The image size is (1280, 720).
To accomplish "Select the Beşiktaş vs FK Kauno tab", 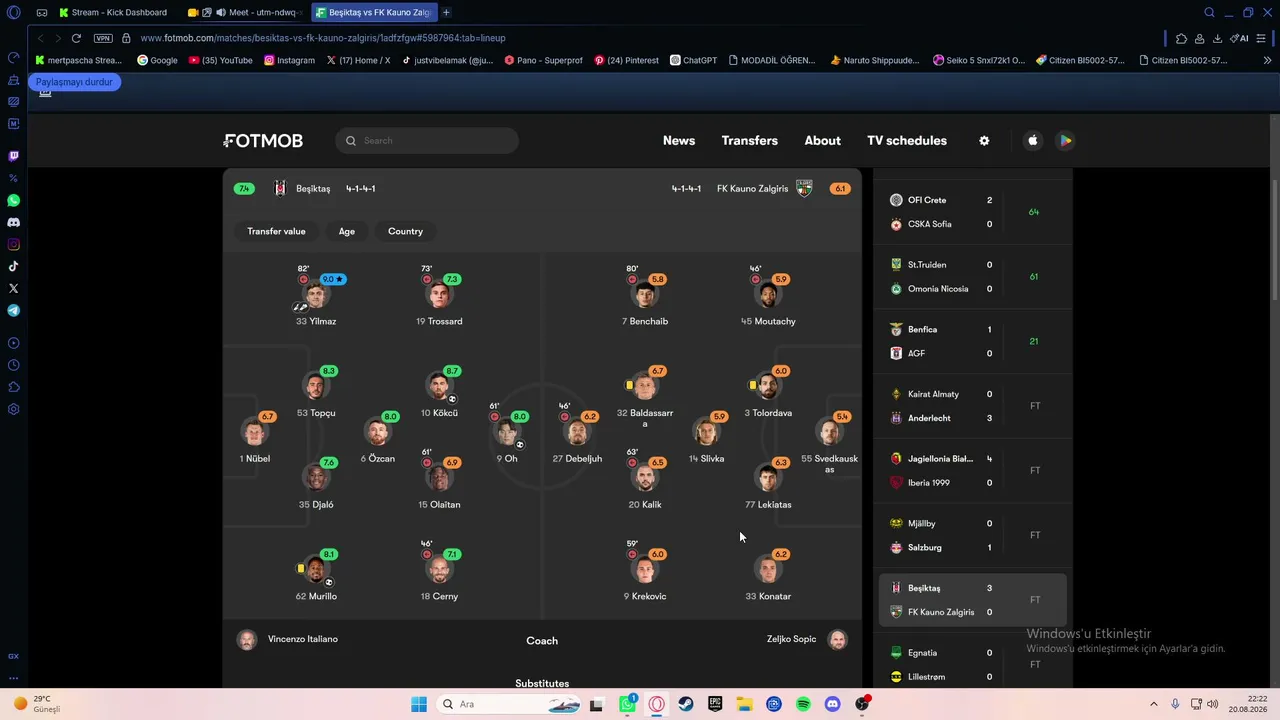I will pyautogui.click(x=374, y=12).
